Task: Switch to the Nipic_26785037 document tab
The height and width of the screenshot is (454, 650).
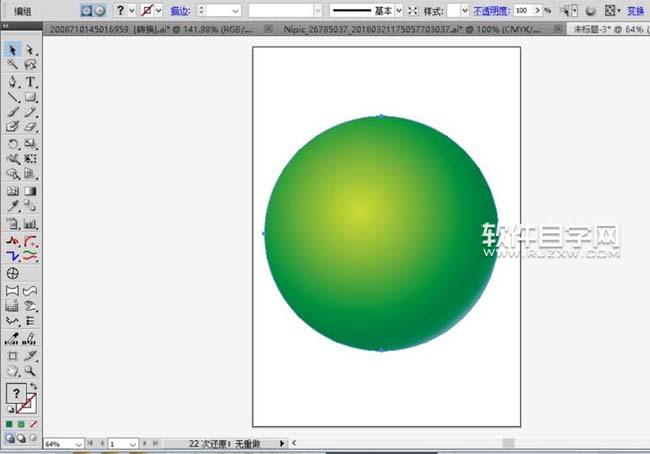Action: click(x=412, y=29)
